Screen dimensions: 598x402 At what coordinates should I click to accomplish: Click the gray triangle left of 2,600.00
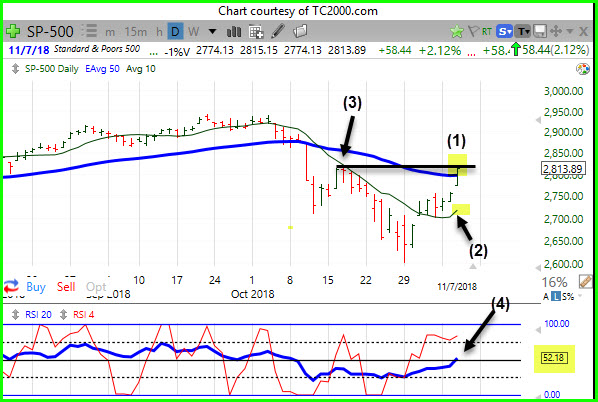click(538, 268)
